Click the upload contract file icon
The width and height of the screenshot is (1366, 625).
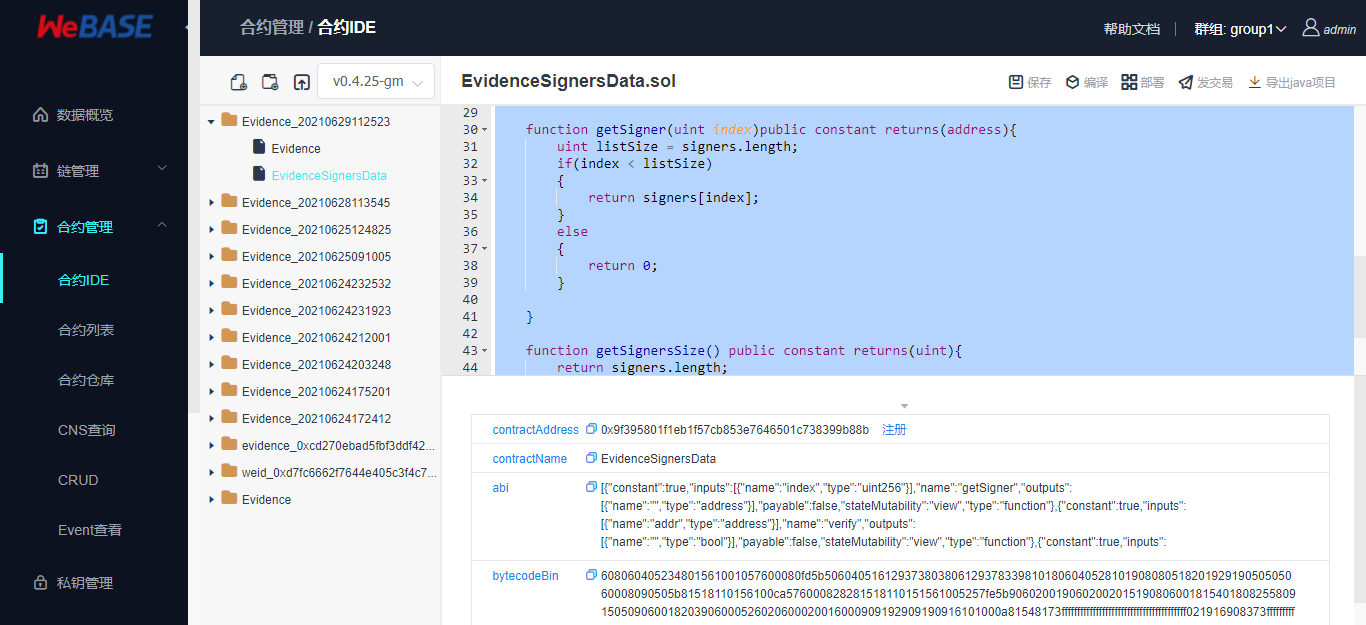point(301,82)
